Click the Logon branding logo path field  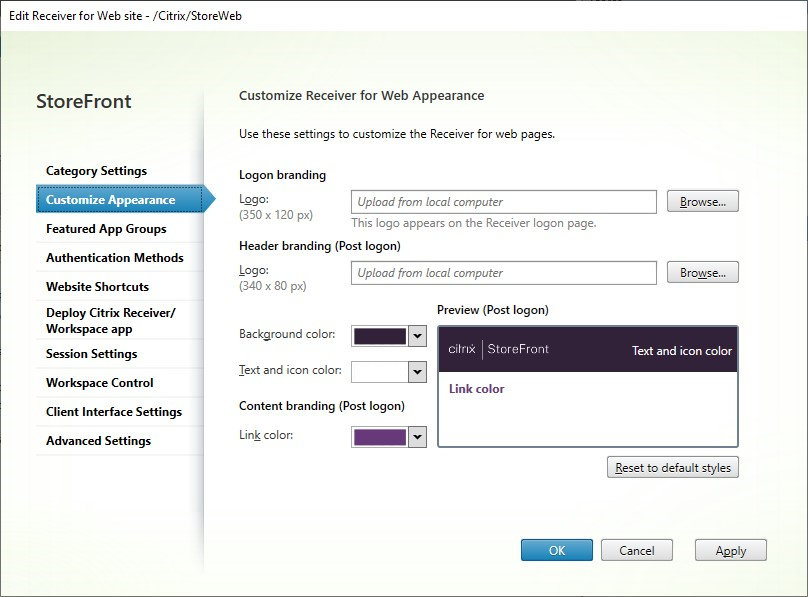pyautogui.click(x=503, y=202)
